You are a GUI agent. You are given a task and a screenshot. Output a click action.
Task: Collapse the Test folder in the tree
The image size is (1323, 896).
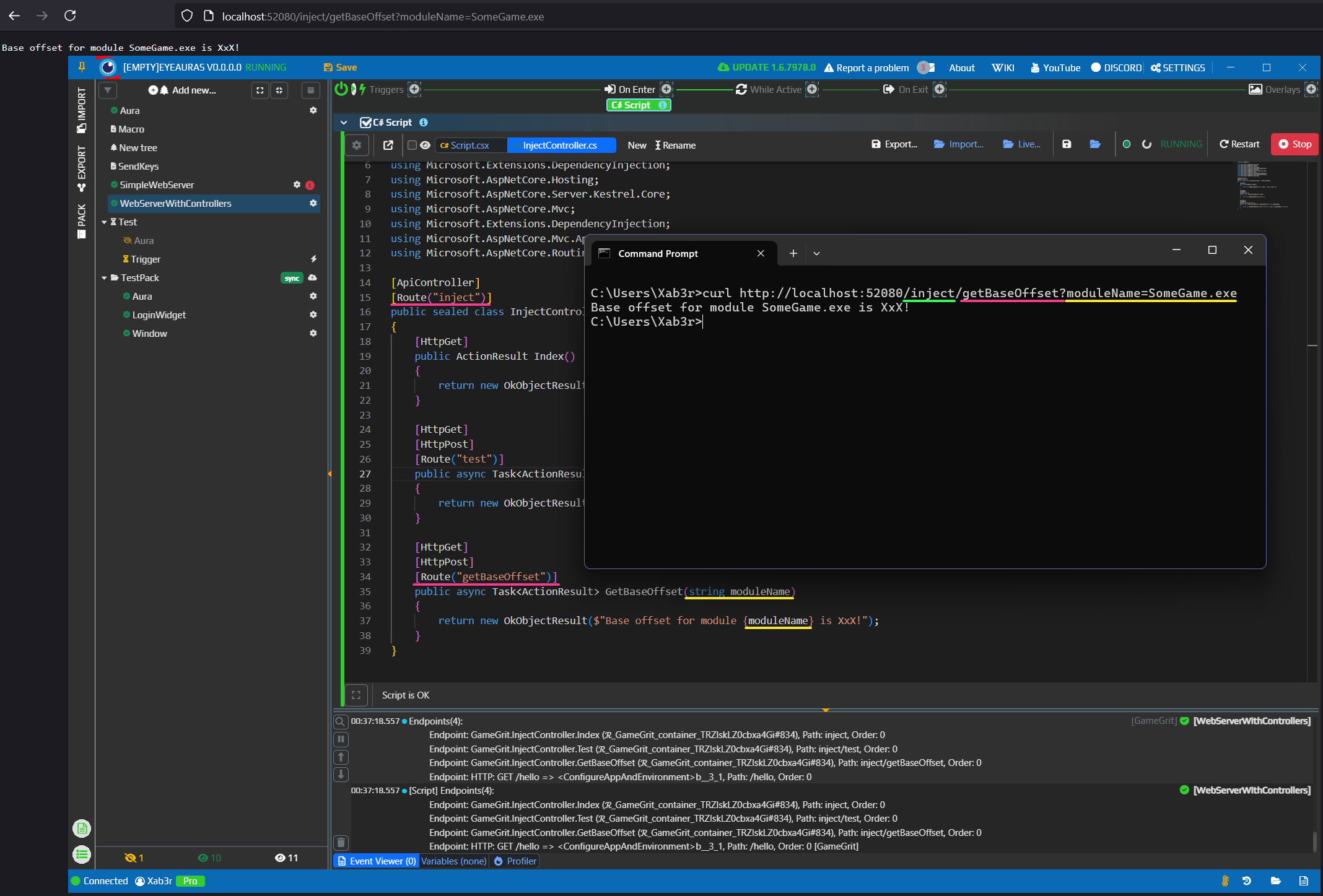click(x=104, y=222)
